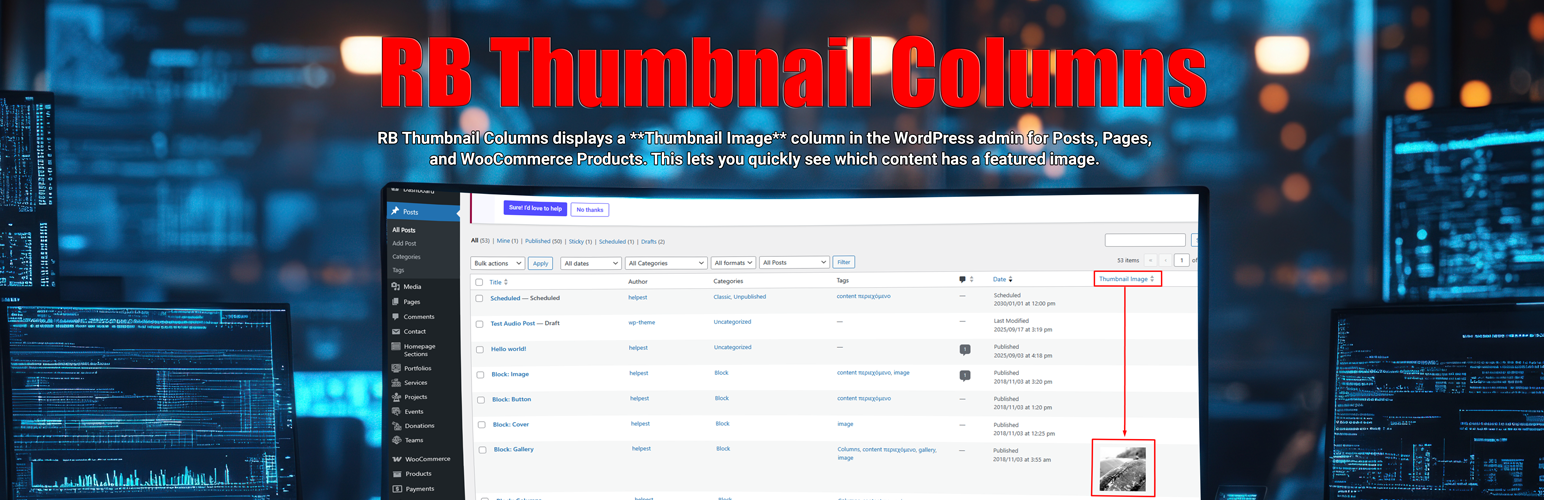This screenshot has height=500, width=1544.
Task: Check the Hello world! post checkbox
Action: [x=480, y=350]
